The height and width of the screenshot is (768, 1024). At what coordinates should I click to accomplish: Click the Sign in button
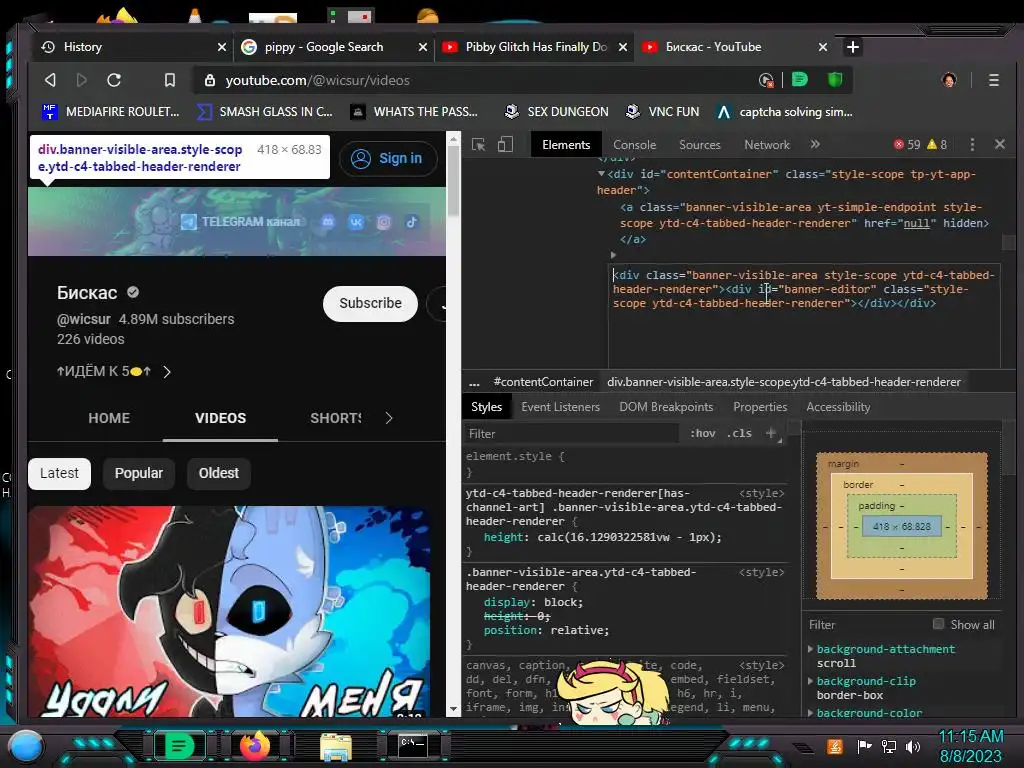[388, 158]
